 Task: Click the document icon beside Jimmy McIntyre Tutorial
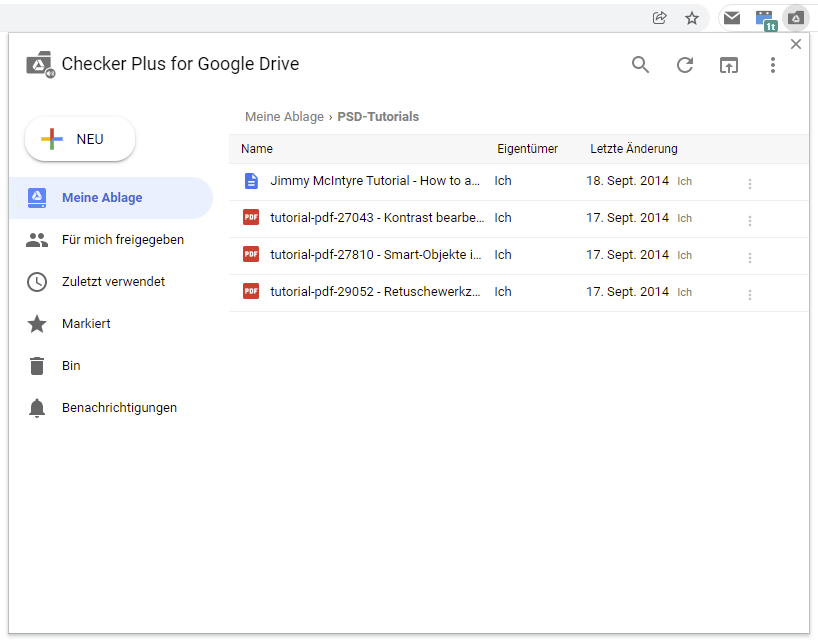(251, 181)
